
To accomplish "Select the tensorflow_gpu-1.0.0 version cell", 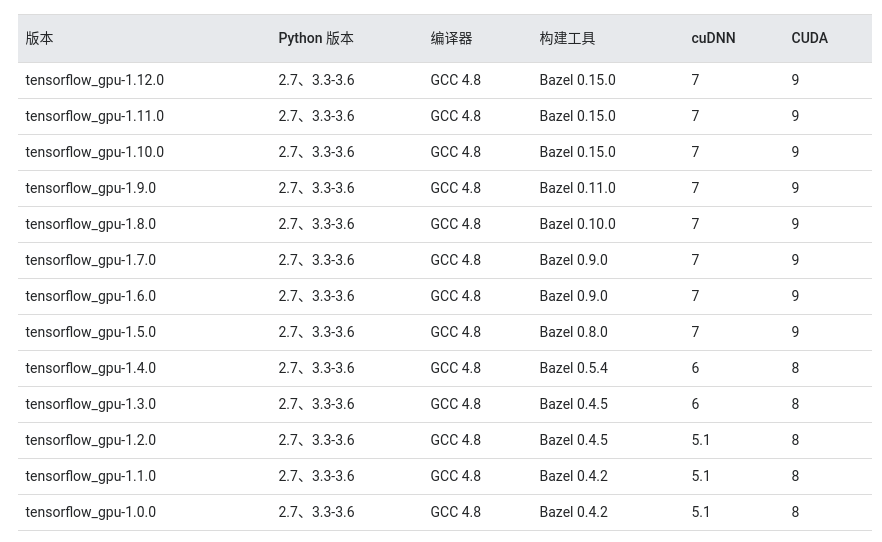I will pyautogui.click(x=91, y=512).
